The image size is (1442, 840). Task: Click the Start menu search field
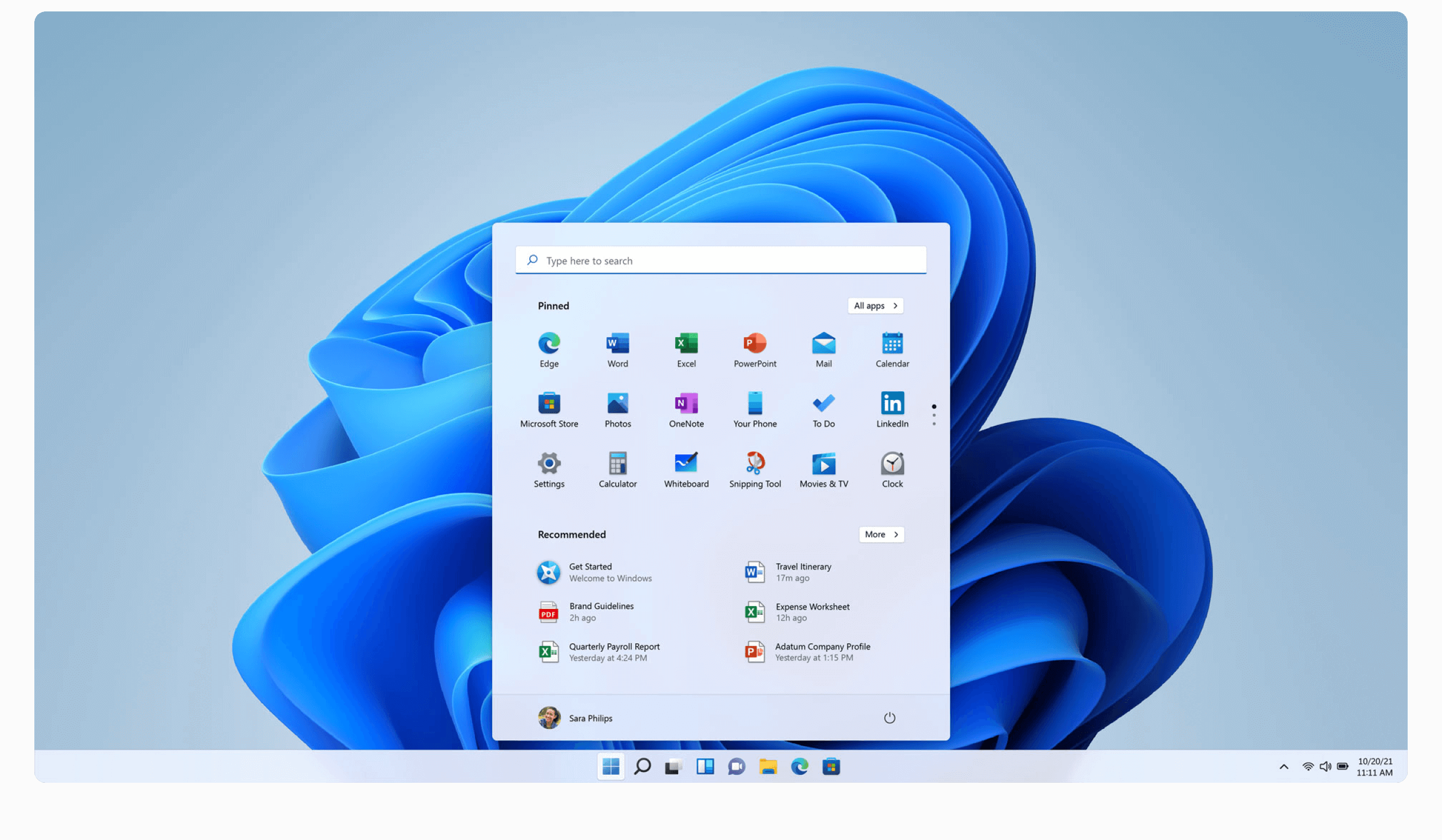tap(721, 260)
